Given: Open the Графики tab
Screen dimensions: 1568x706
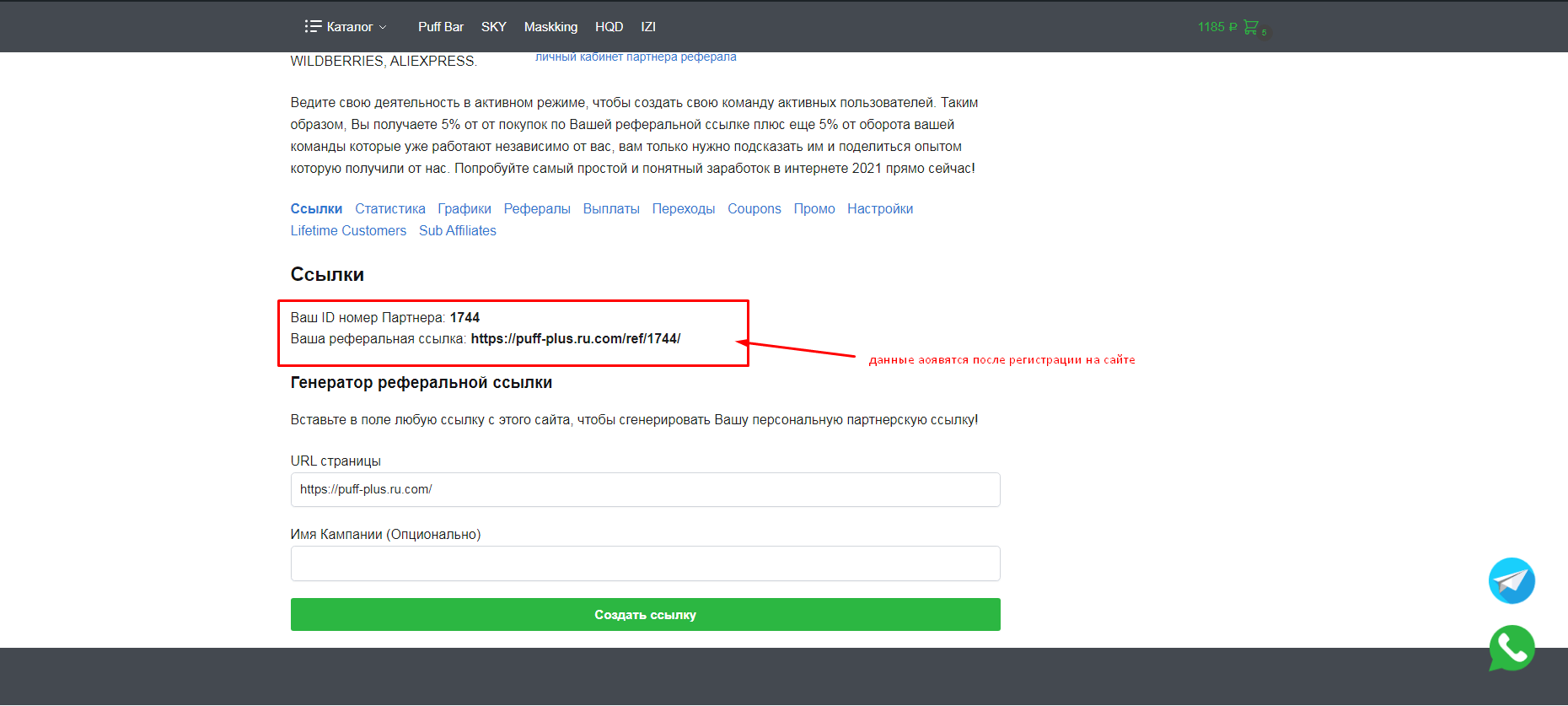Looking at the screenshot, I should tap(464, 209).
